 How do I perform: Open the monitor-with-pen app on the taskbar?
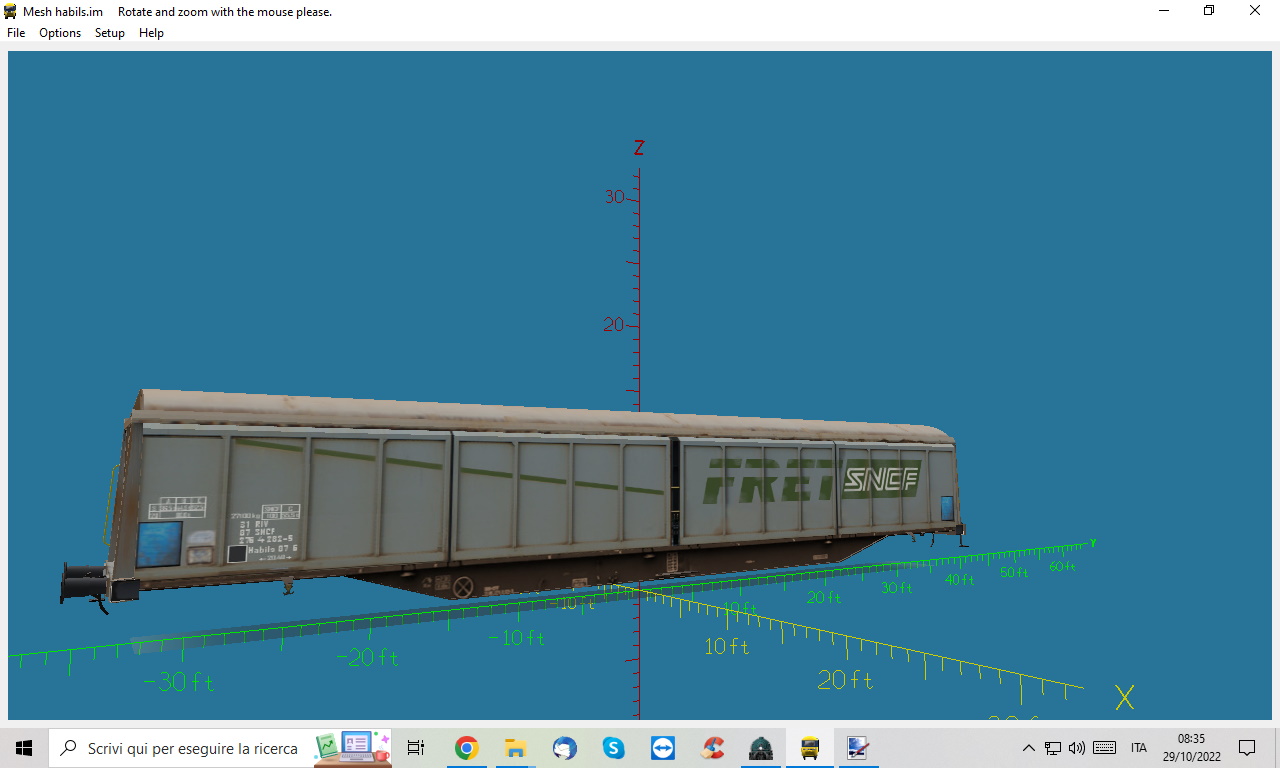[x=858, y=748]
